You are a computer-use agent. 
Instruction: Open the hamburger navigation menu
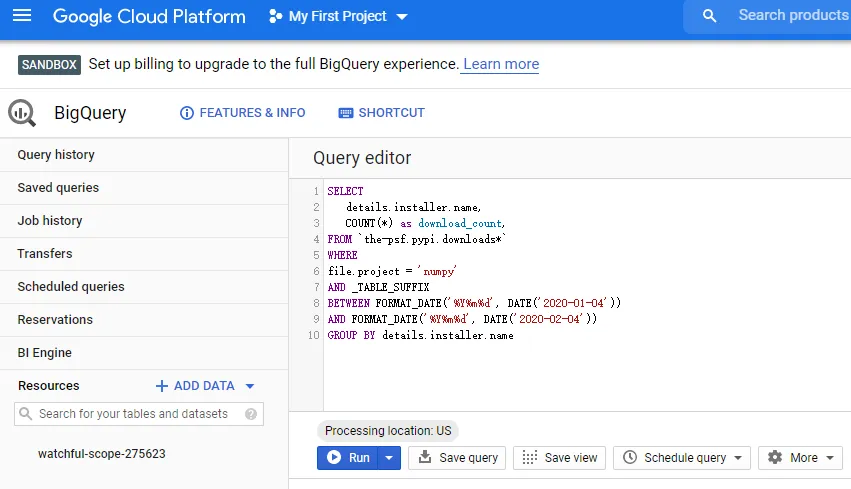click(22, 16)
